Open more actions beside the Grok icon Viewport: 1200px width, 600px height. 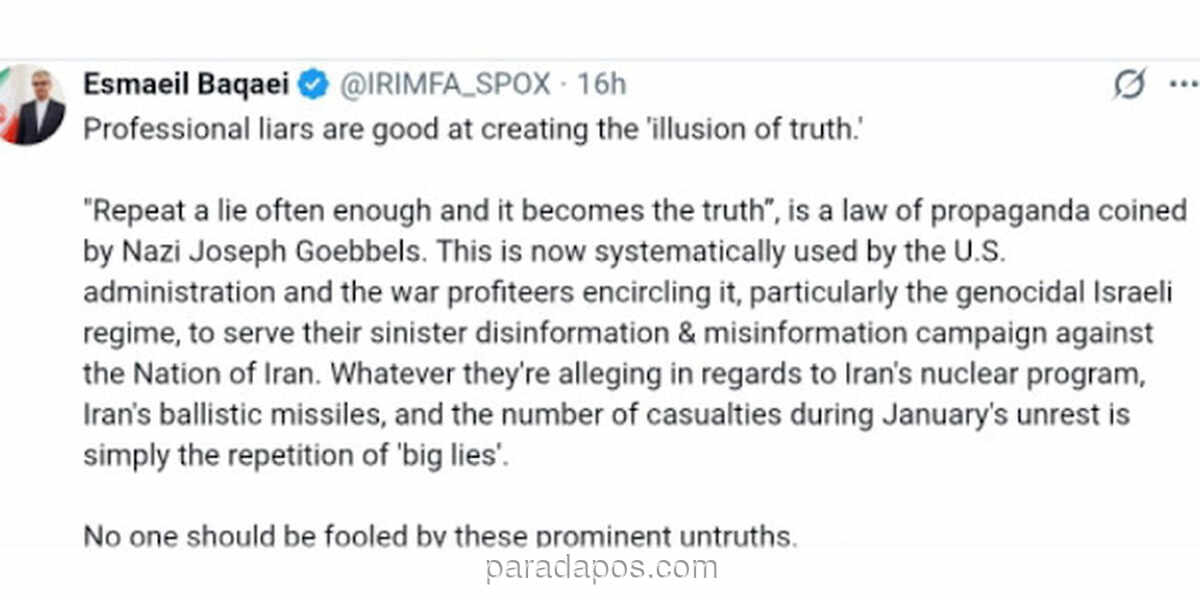1185,85
